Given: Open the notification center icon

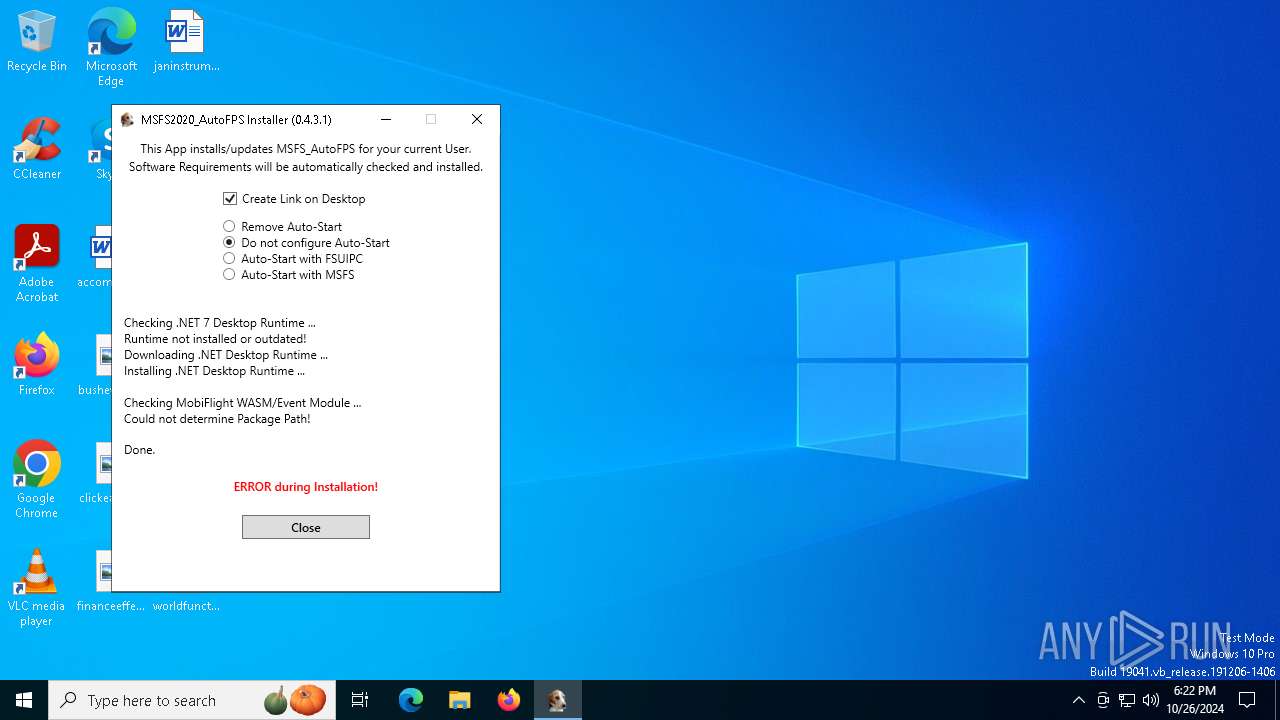Looking at the screenshot, I should 1247,700.
